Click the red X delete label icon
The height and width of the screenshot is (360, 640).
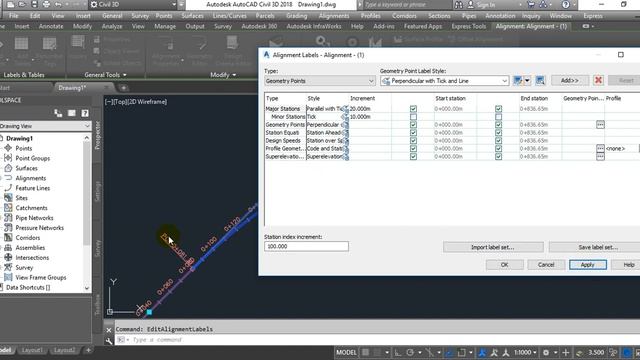click(x=598, y=80)
